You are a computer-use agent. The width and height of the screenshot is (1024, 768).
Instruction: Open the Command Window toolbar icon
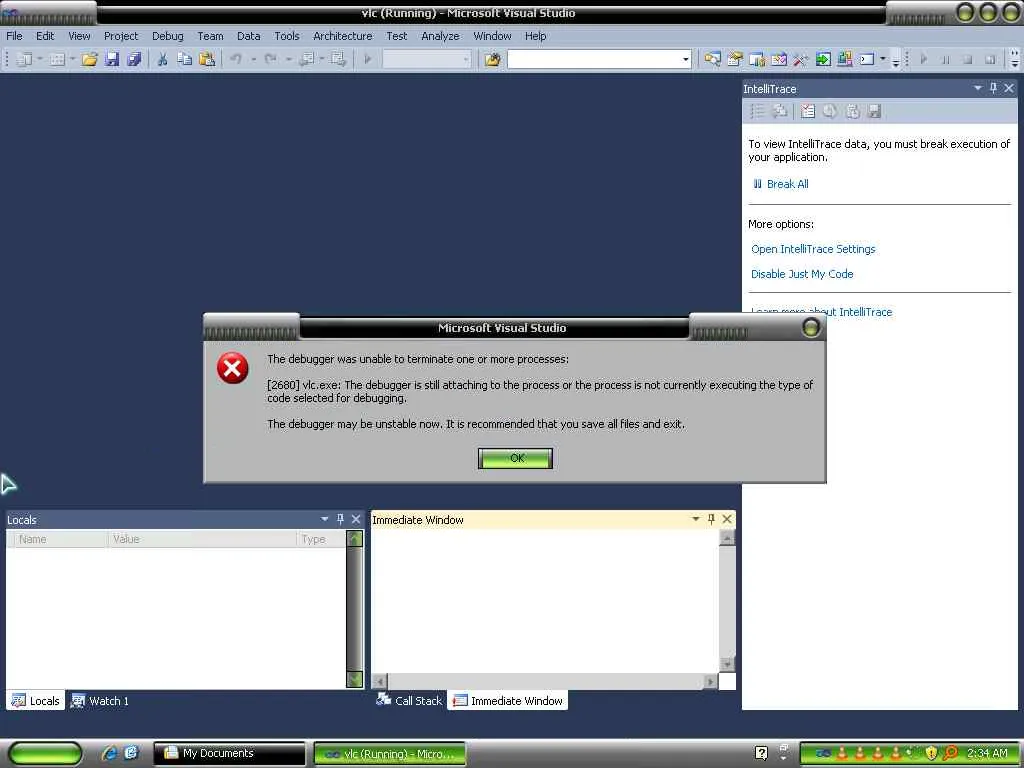pyautogui.click(x=867, y=59)
